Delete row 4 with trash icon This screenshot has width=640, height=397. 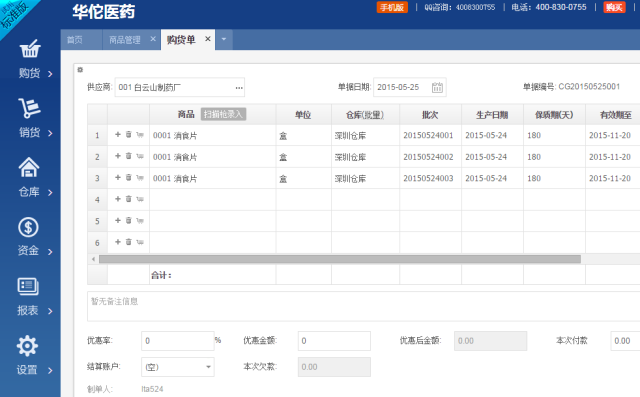point(129,199)
